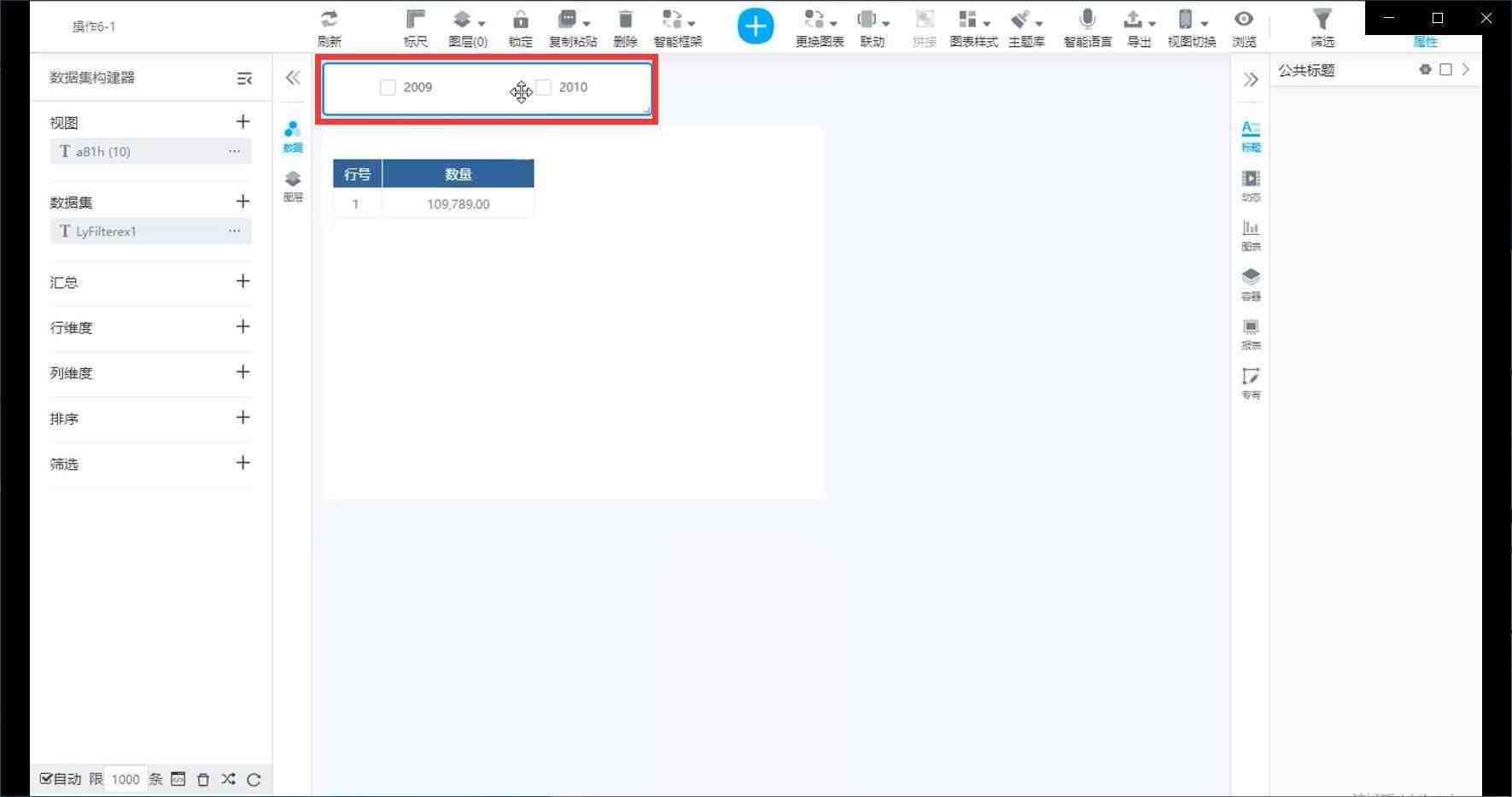The width and height of the screenshot is (1512, 797).
Task: Switch to the 属性 properties tab
Action: click(x=1425, y=41)
